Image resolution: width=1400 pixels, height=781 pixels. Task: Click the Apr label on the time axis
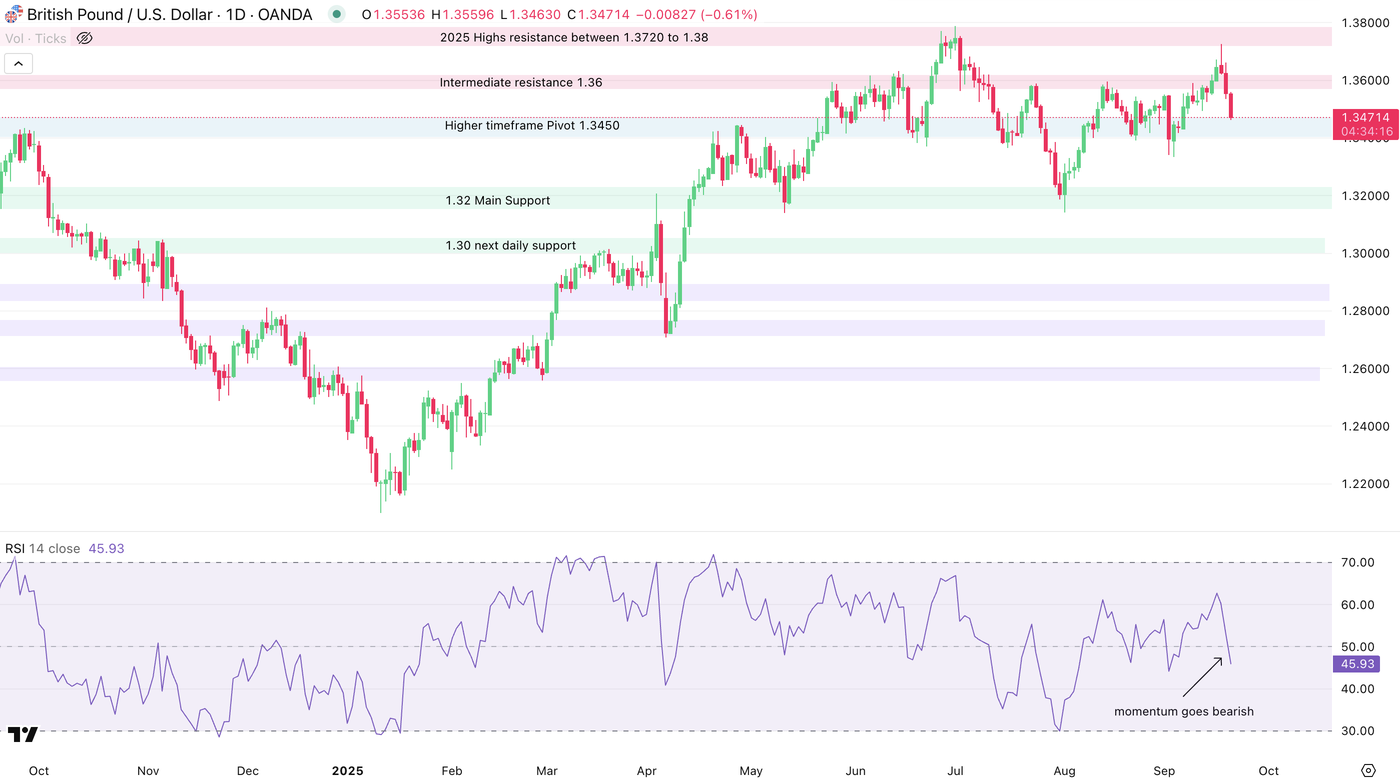point(647,771)
